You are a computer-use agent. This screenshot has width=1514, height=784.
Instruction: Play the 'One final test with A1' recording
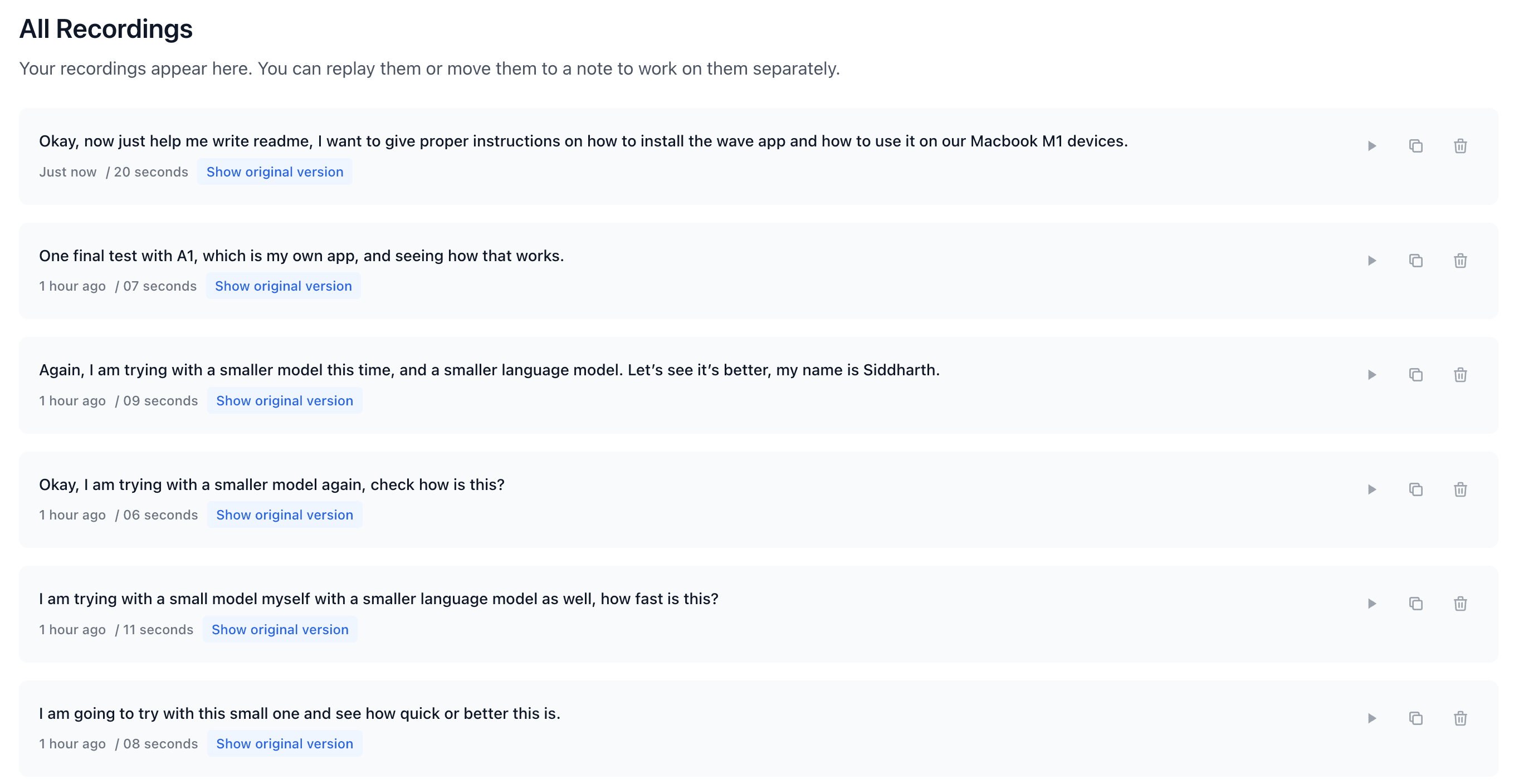pyautogui.click(x=1372, y=261)
